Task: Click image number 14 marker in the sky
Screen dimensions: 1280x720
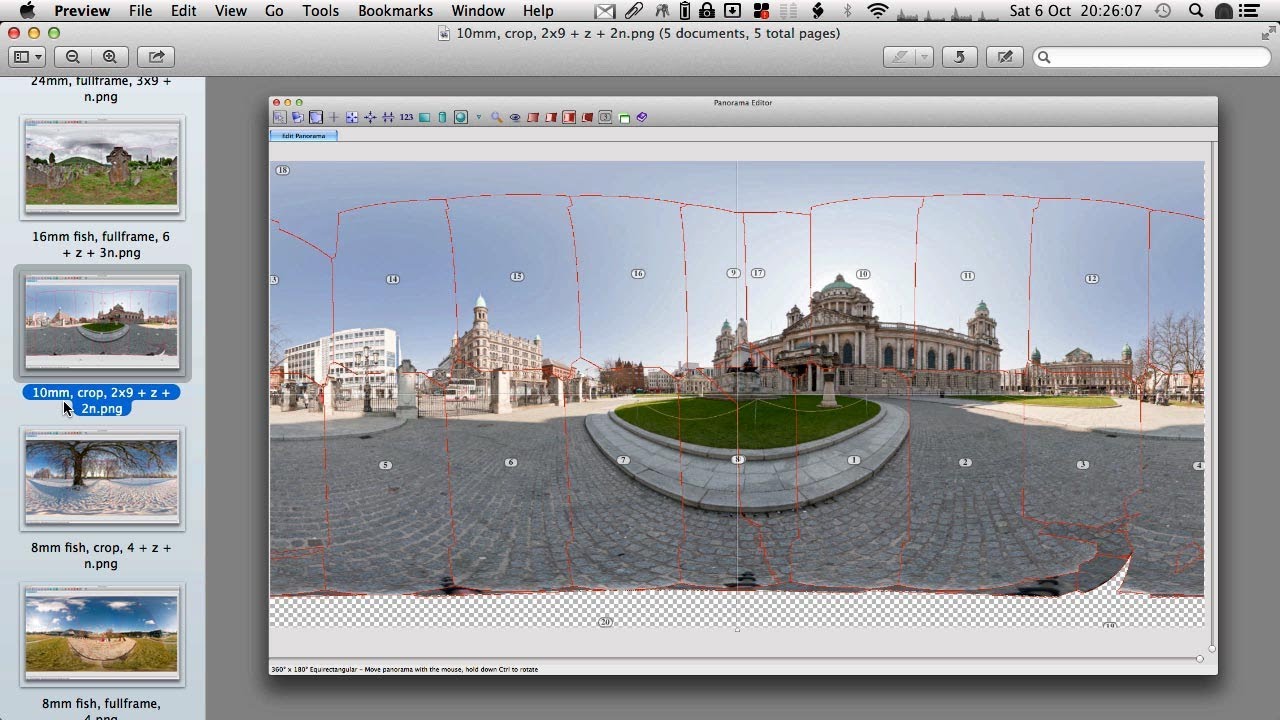Action: click(393, 279)
